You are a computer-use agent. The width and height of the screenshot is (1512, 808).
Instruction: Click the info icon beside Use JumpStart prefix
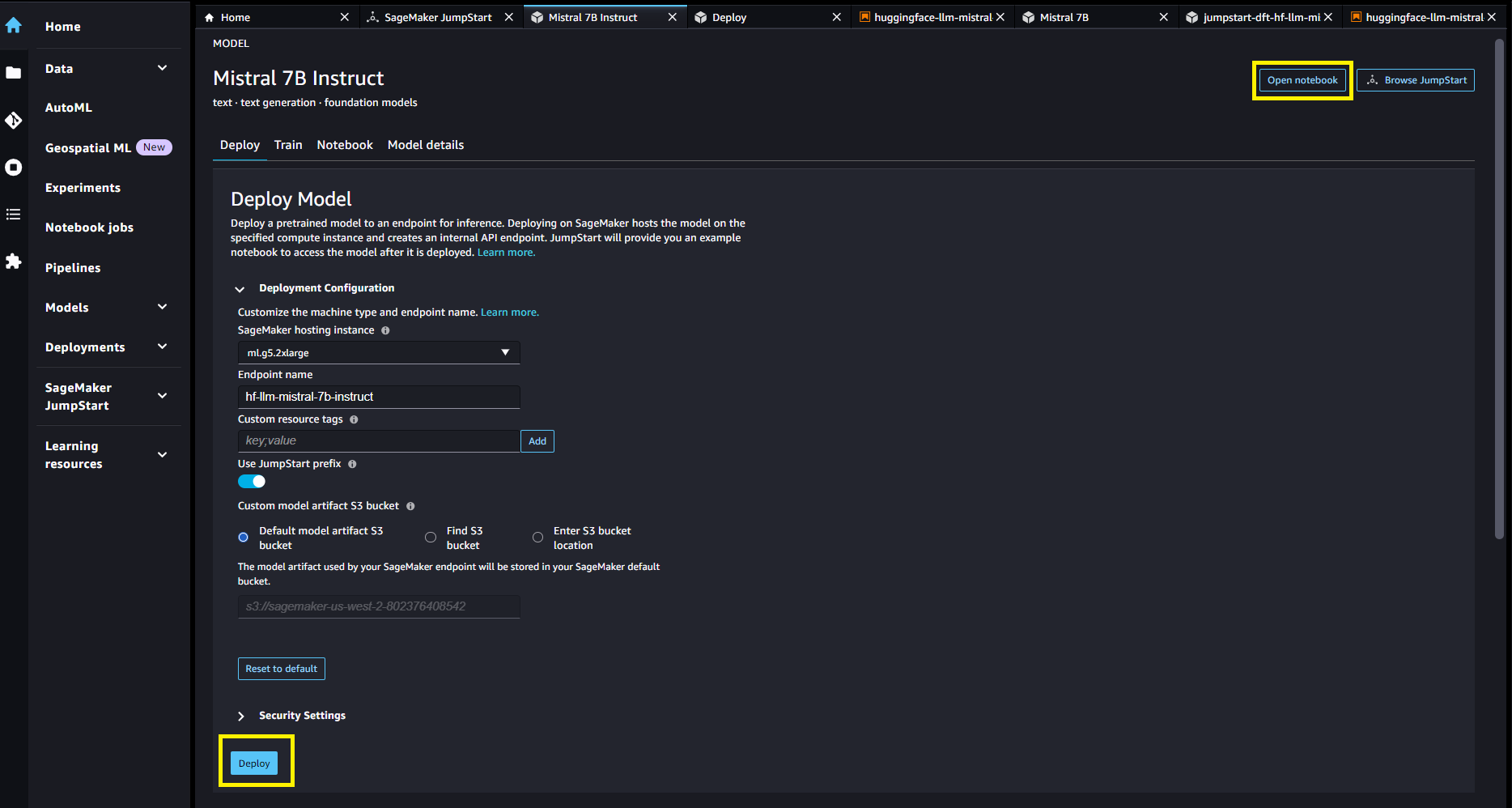(x=352, y=464)
